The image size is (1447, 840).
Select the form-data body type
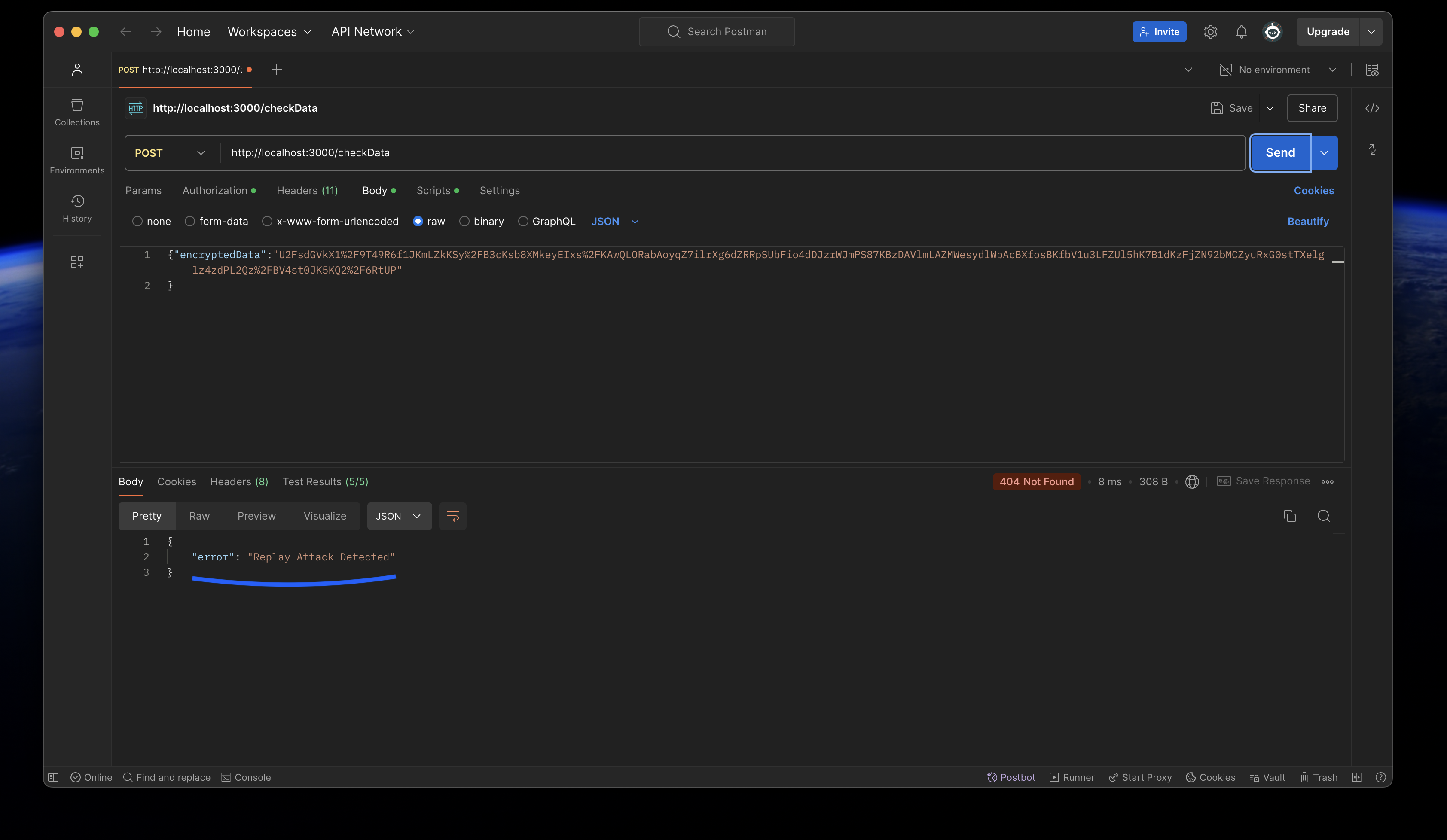pos(190,222)
